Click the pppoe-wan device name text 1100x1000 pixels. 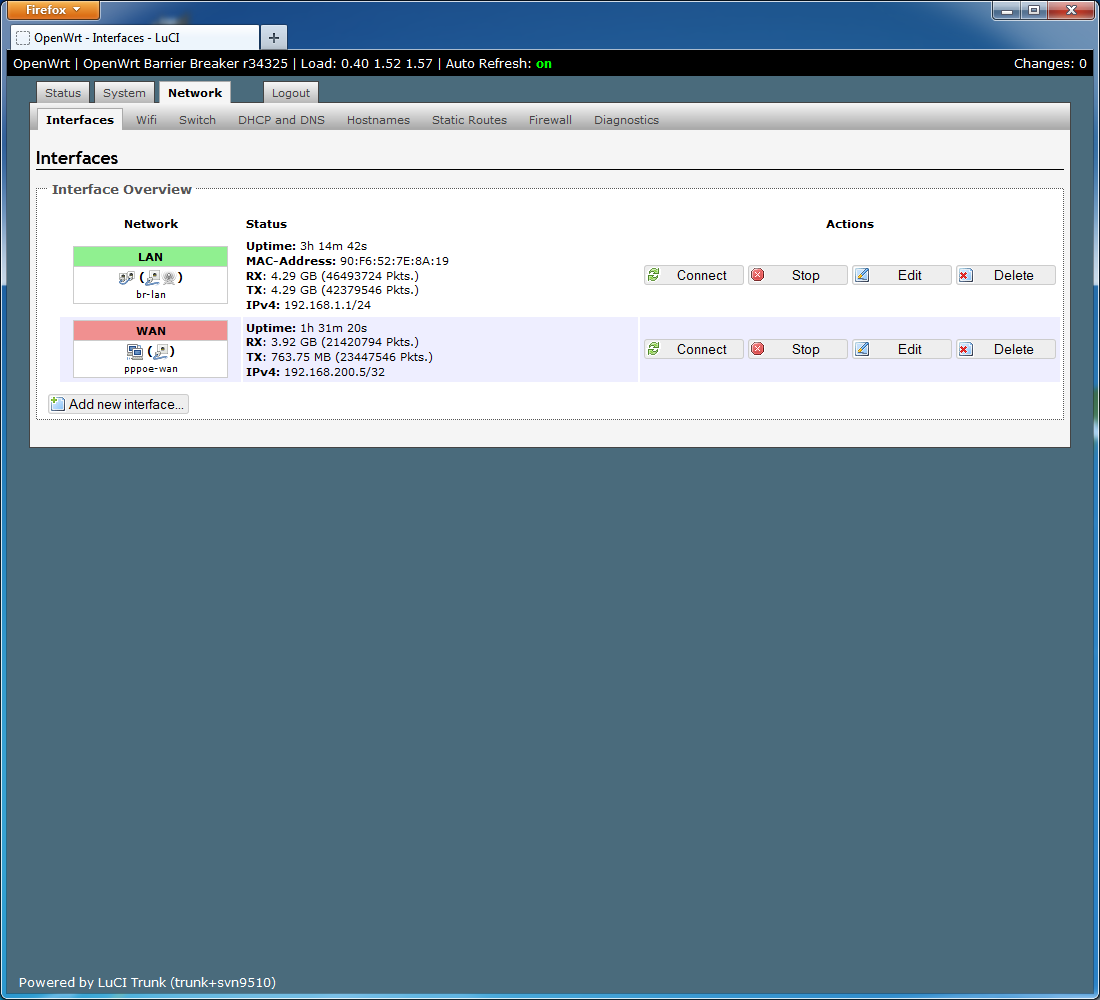tap(151, 368)
